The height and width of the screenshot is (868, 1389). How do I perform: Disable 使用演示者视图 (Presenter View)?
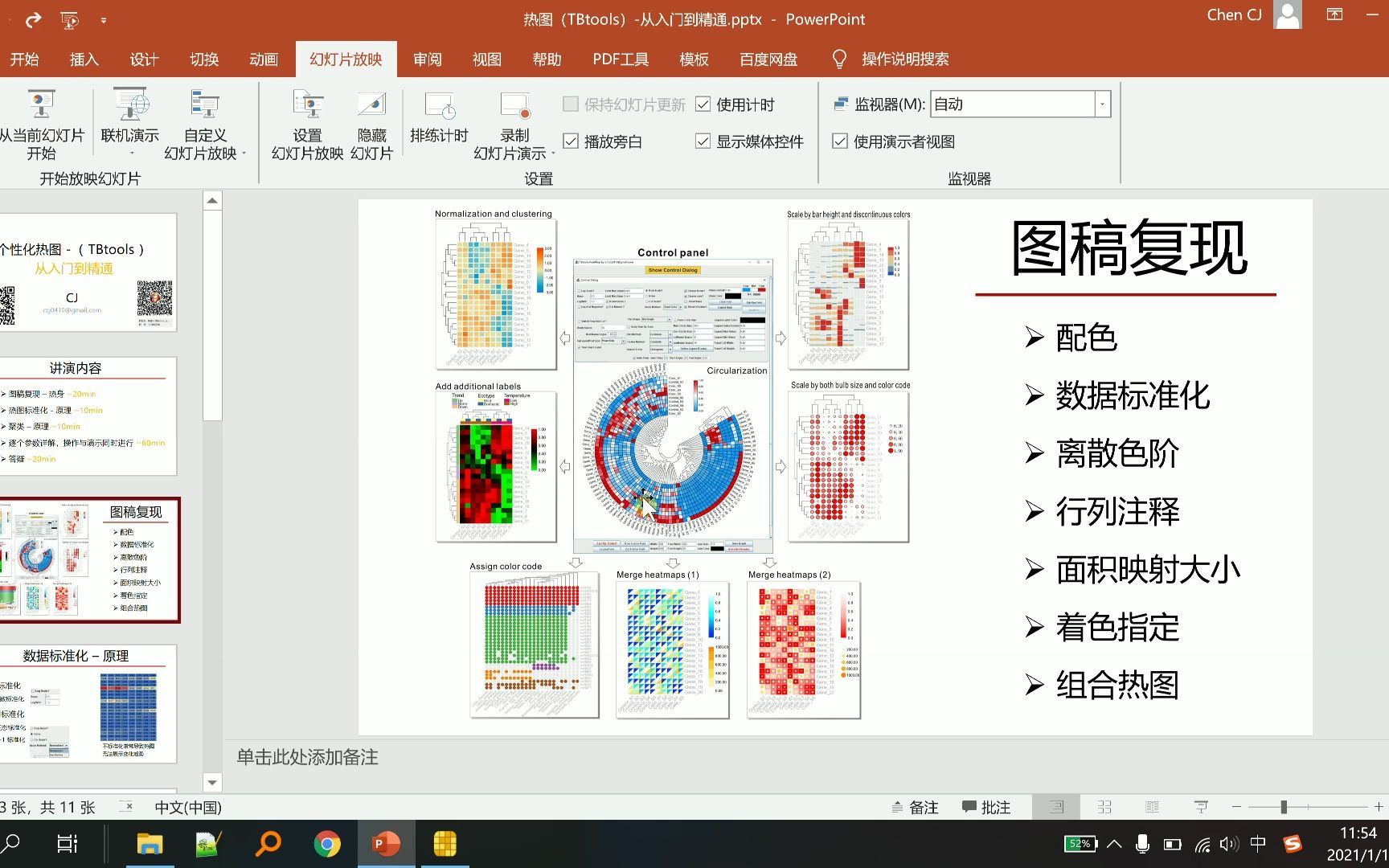tap(841, 141)
